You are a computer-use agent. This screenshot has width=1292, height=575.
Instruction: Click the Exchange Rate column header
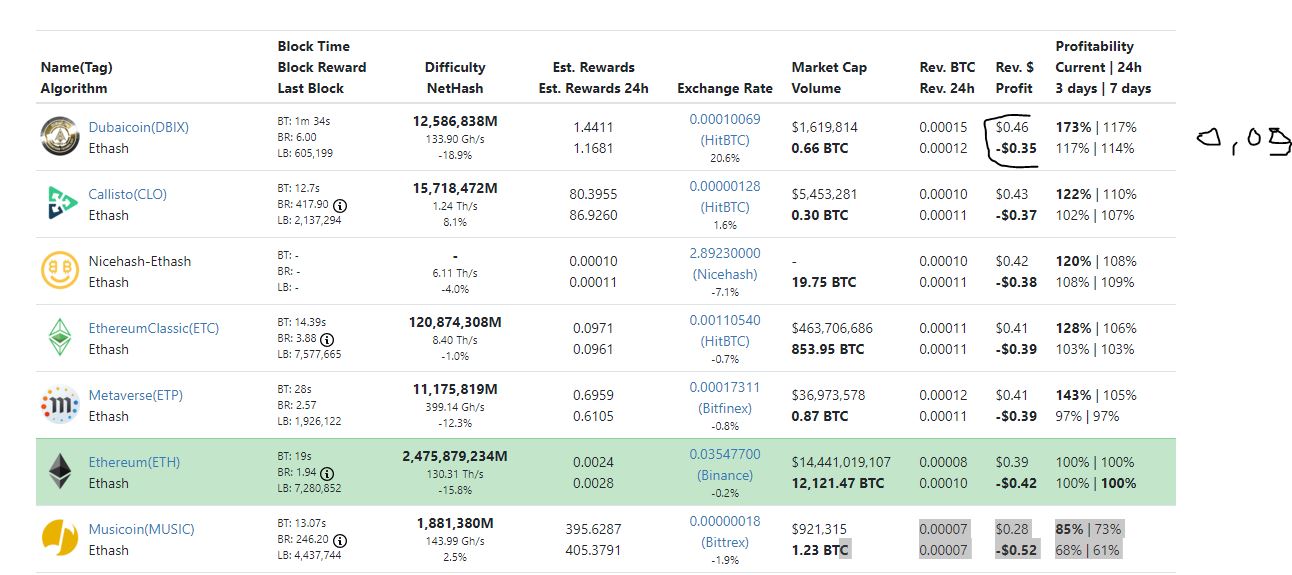(725, 88)
